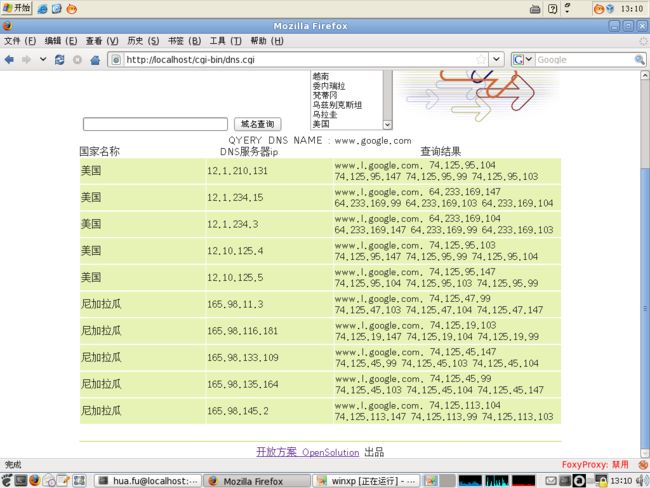Image resolution: width=650 pixels, height=488 pixels.
Task: Select 美国 in the country listbox
Action: pos(321,124)
